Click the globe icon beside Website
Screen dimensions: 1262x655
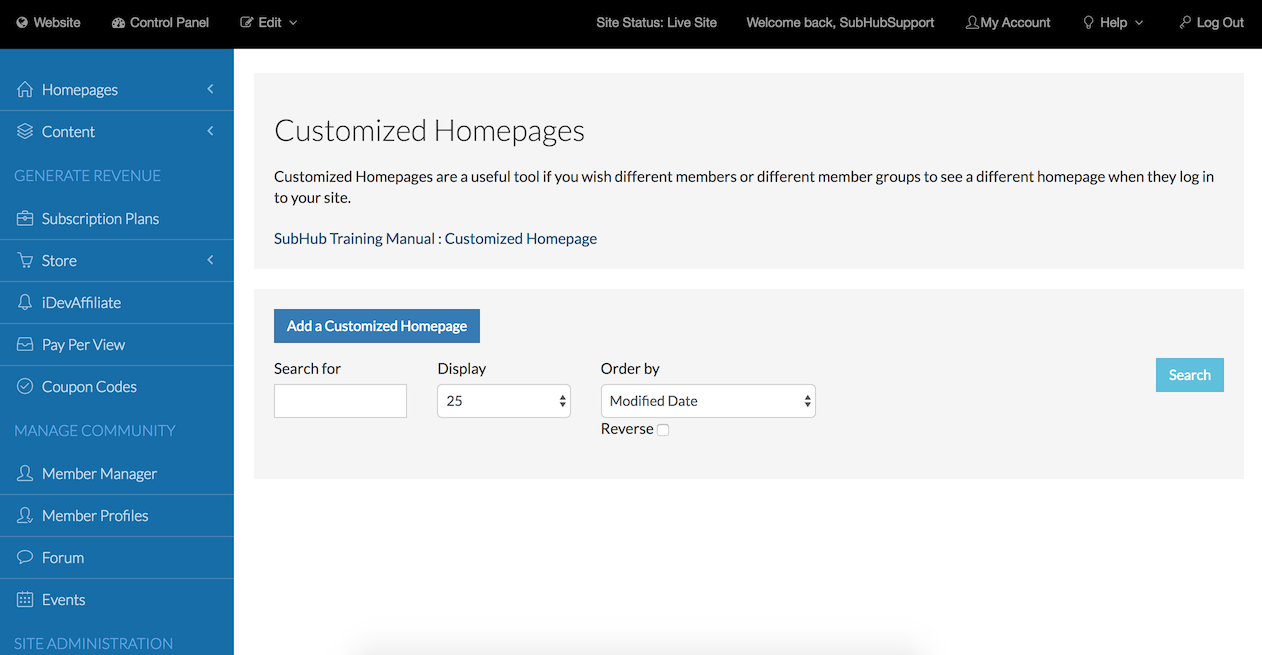(22, 23)
